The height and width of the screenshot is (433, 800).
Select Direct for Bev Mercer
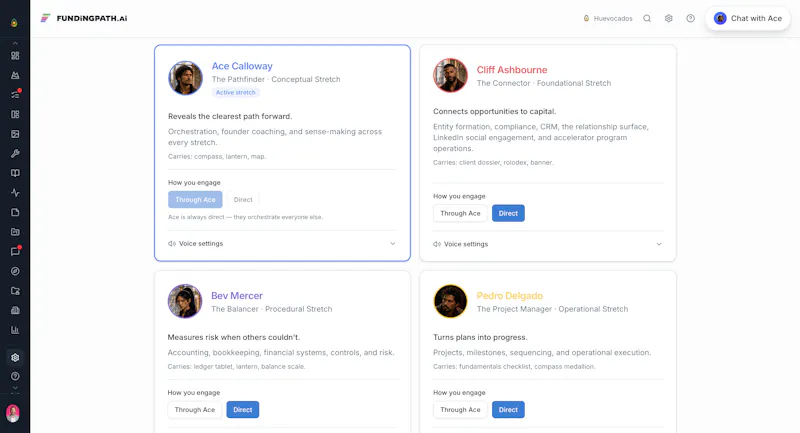point(243,410)
